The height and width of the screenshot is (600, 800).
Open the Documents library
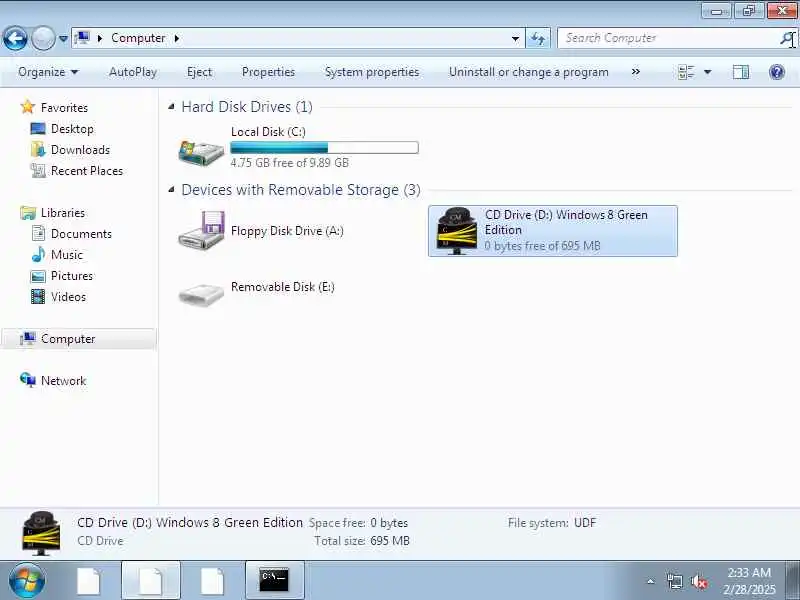(x=81, y=234)
